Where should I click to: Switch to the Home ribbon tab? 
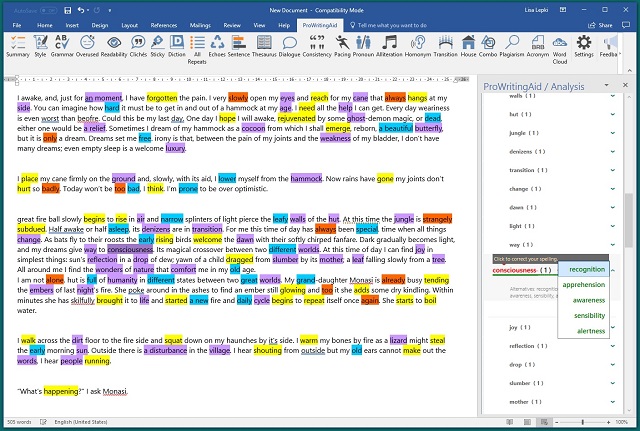44,25
